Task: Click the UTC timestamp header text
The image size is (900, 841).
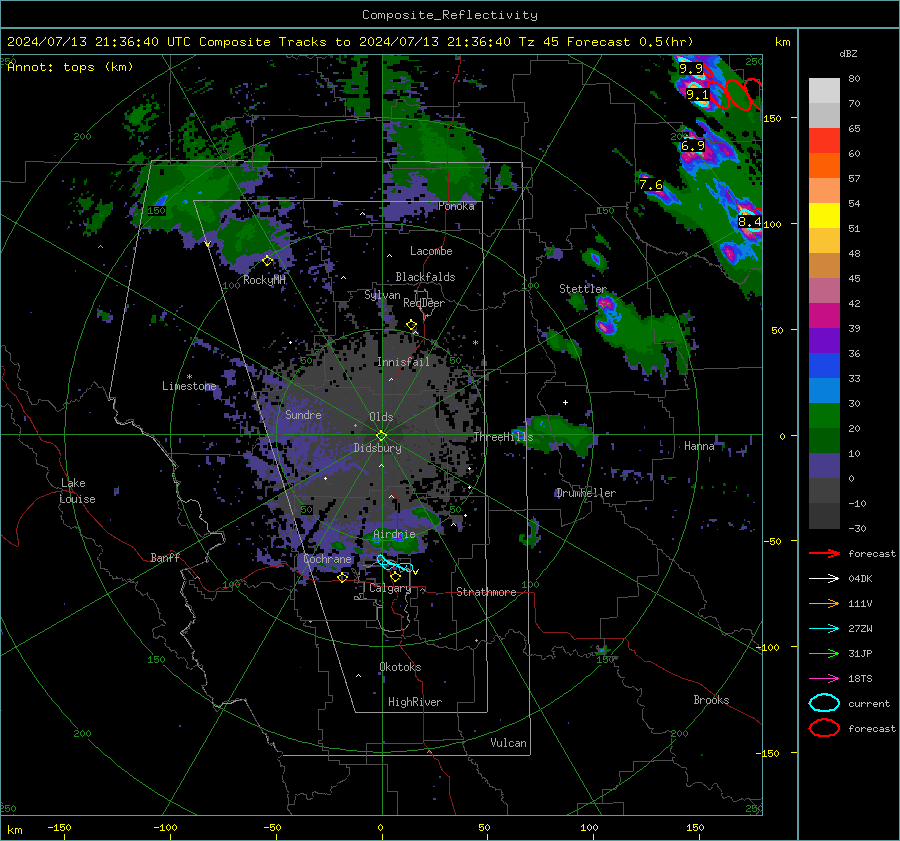Action: 350,42
